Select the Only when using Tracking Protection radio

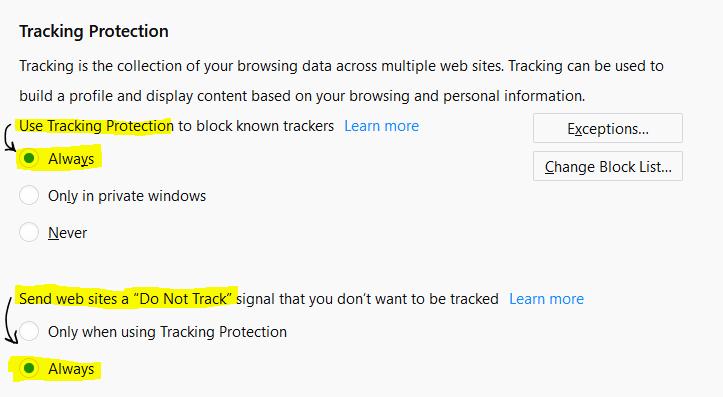point(29,331)
